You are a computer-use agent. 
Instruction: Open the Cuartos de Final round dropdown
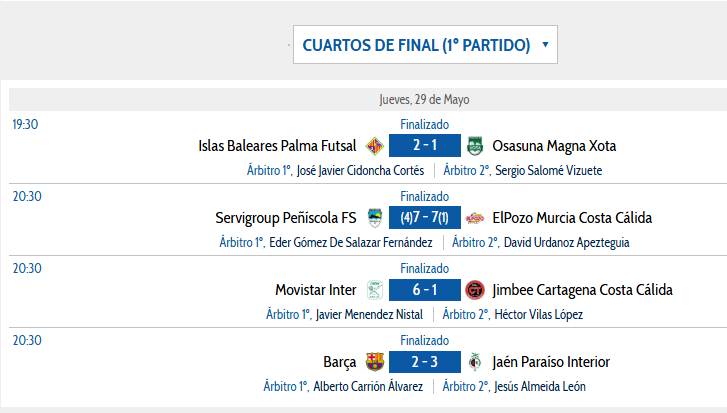tap(425, 44)
